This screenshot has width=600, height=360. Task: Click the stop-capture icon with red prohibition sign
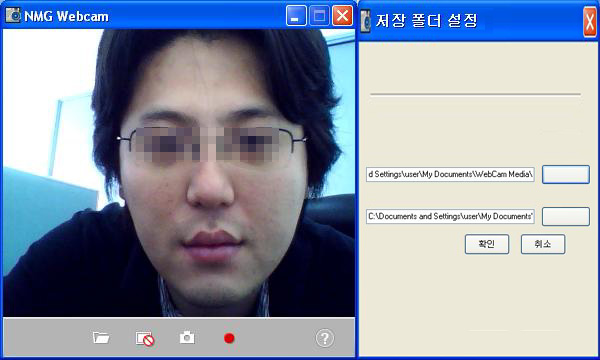coord(145,339)
